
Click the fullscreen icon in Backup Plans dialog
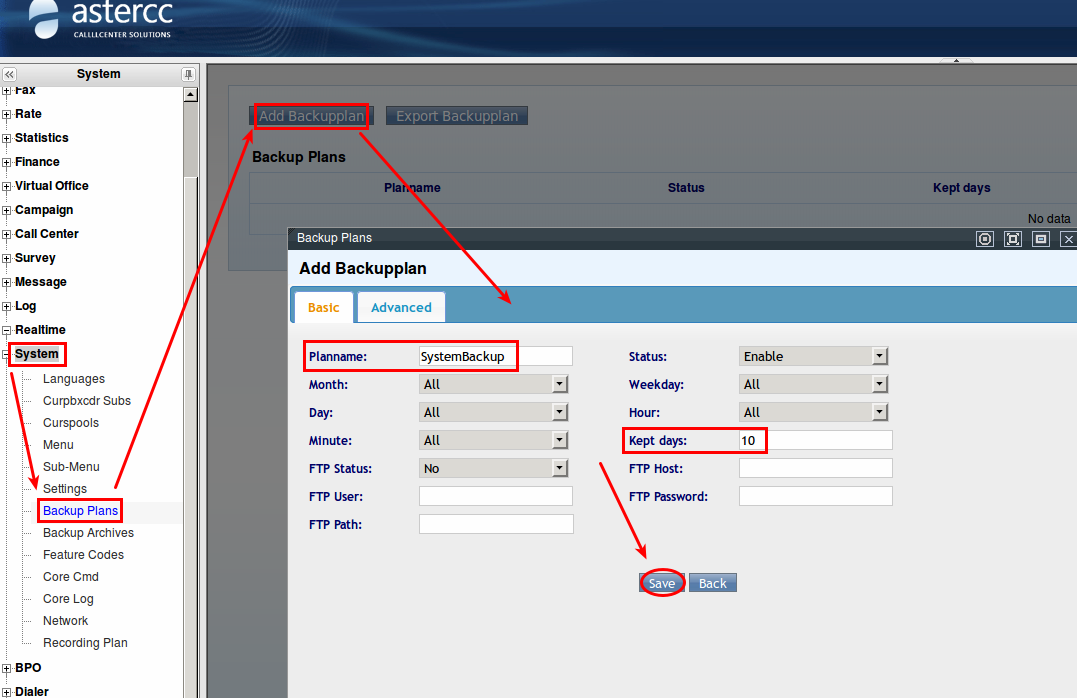pyautogui.click(x=1013, y=239)
